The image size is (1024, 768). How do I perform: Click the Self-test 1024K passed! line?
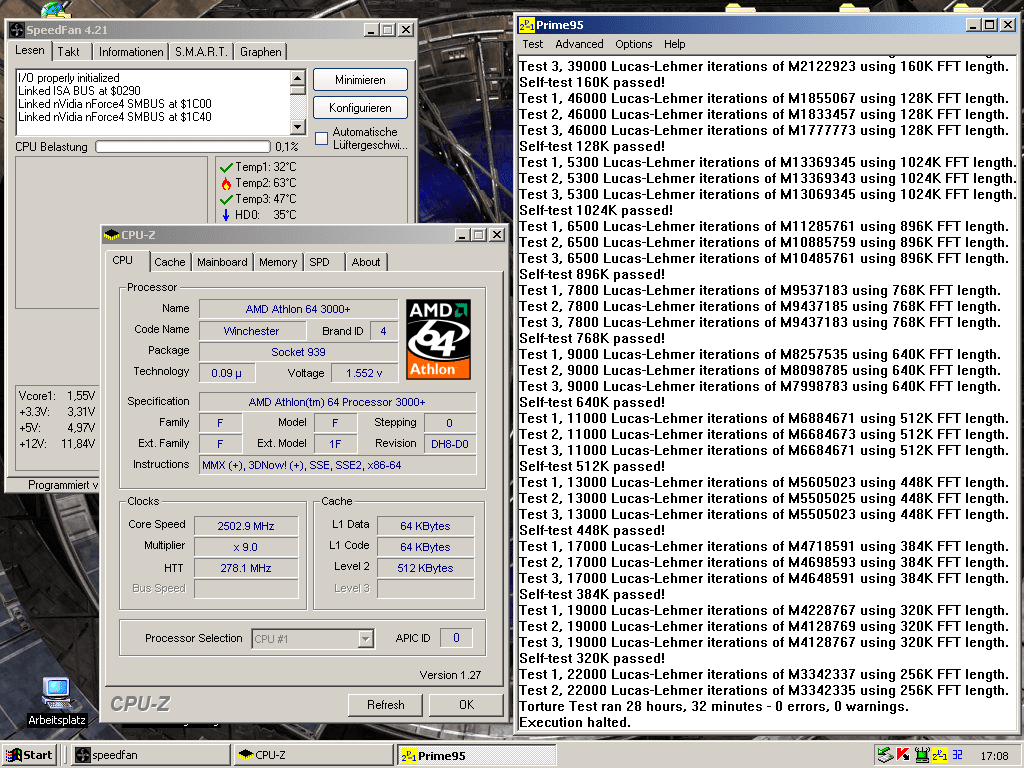point(596,210)
